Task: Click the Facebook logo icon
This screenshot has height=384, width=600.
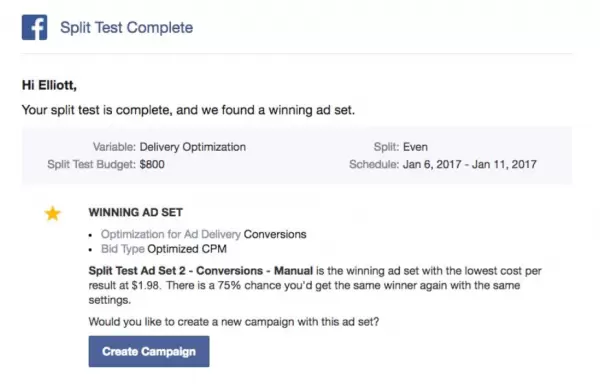Action: (34, 28)
